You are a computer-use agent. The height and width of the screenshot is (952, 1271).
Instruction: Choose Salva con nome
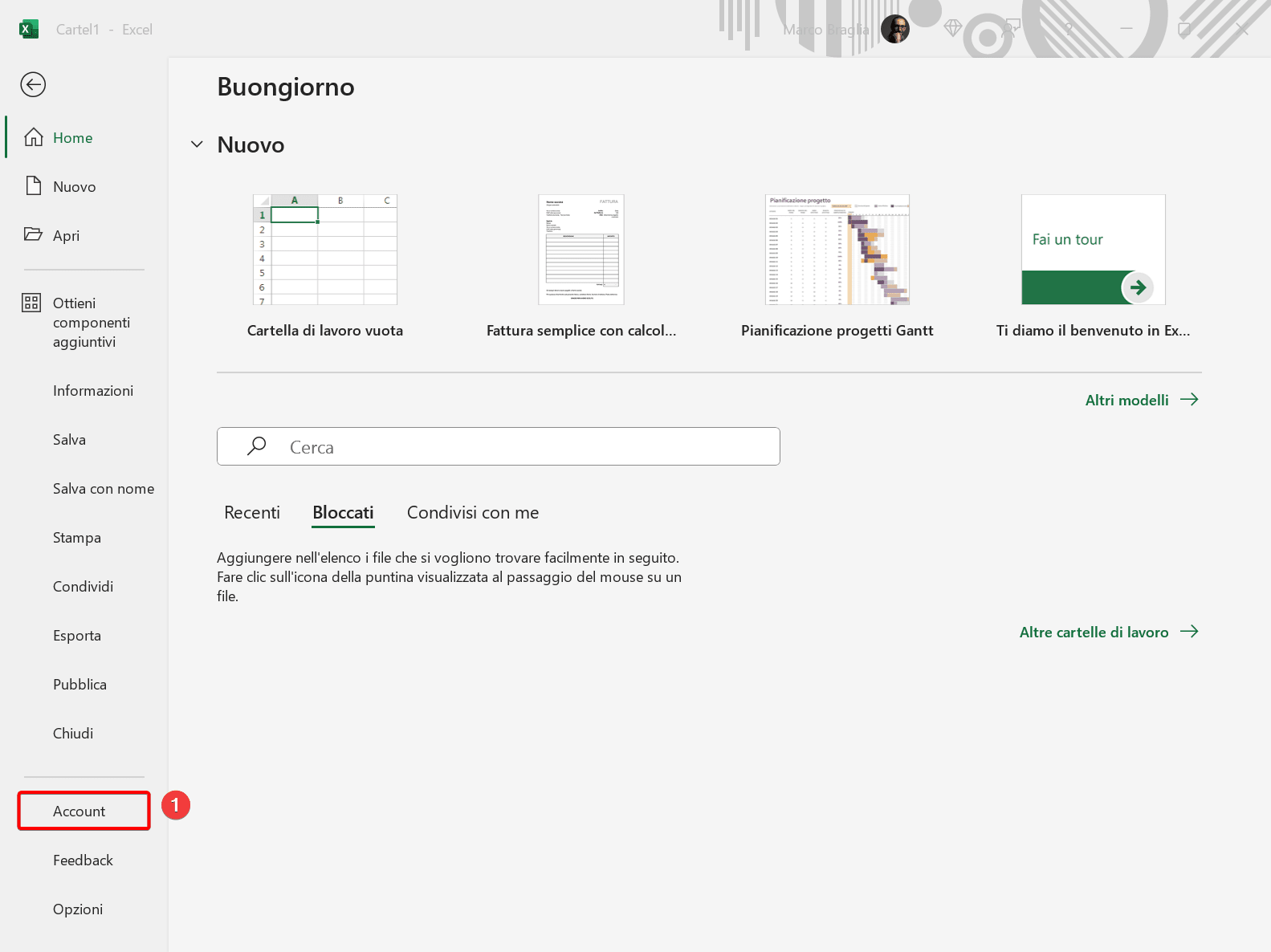(104, 489)
